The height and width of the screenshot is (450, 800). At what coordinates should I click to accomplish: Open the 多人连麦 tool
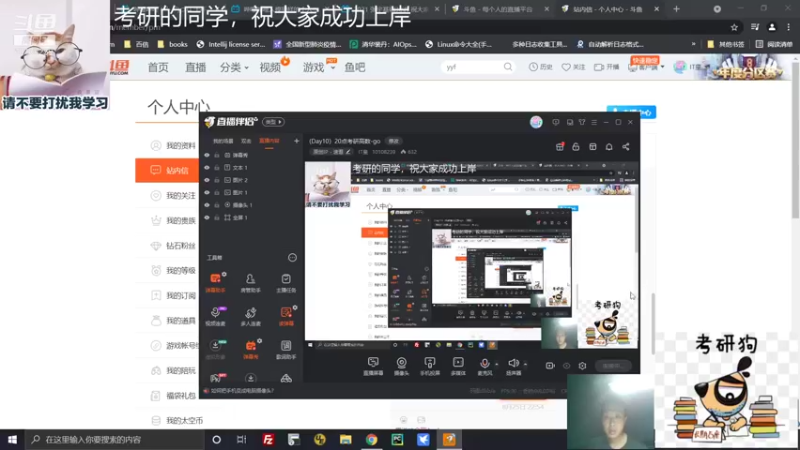coord(251,316)
